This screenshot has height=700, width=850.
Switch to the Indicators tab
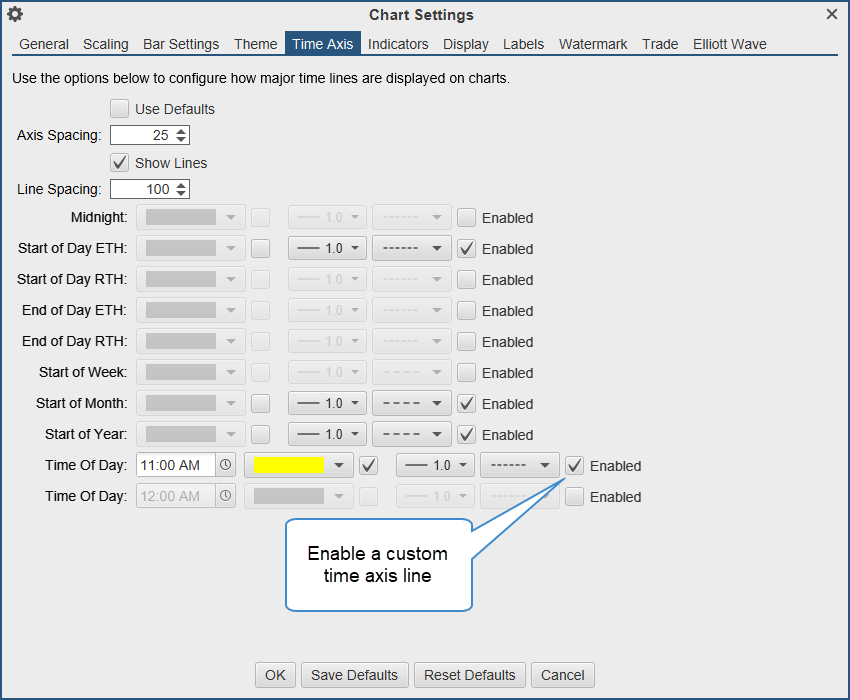[398, 44]
